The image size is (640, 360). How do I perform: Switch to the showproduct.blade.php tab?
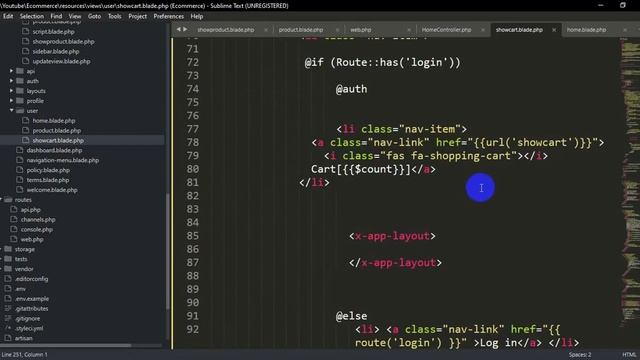point(226,30)
